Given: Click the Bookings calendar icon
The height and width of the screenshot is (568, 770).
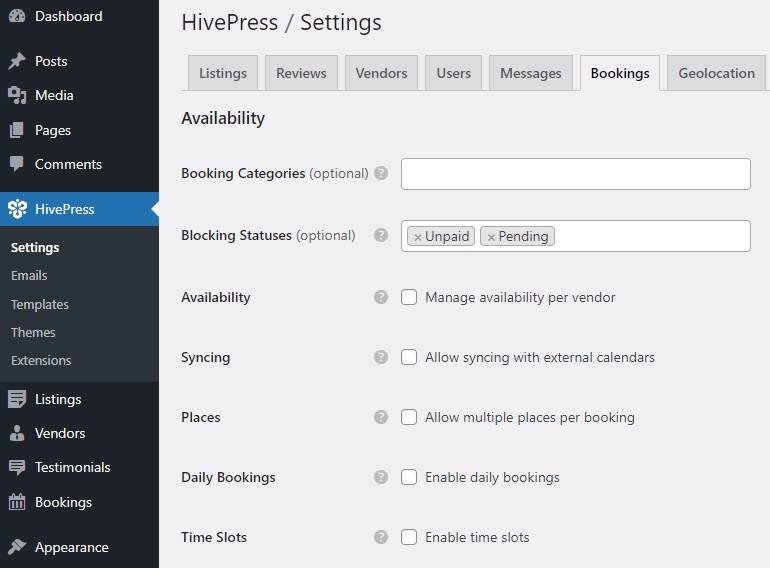Looking at the screenshot, I should tap(17, 502).
